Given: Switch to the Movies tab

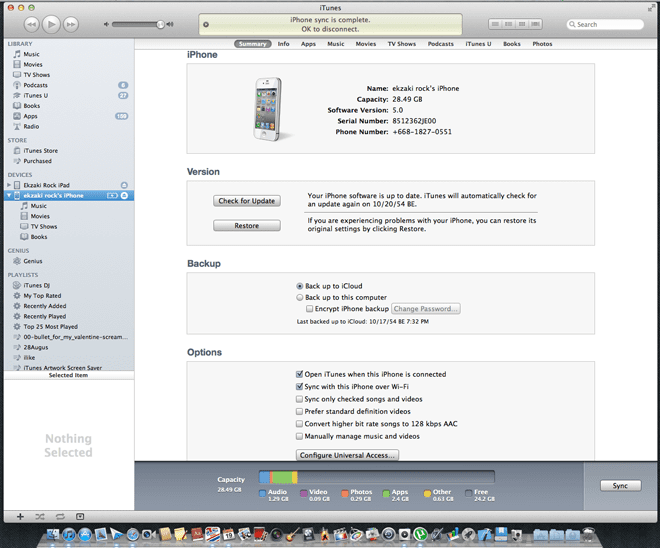Looking at the screenshot, I should [x=365, y=44].
